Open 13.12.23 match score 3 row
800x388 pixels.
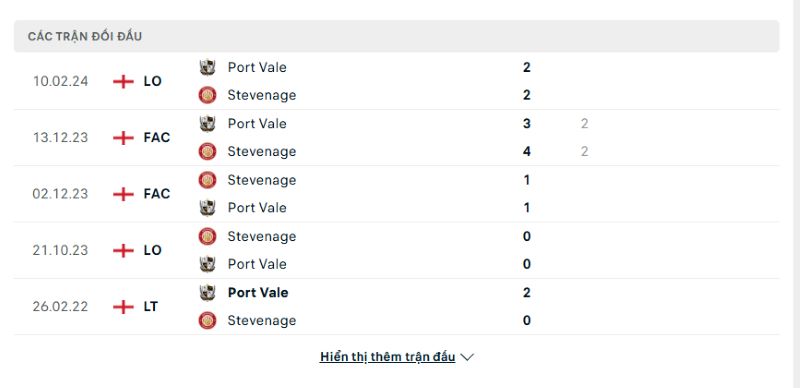pyautogui.click(x=396, y=124)
